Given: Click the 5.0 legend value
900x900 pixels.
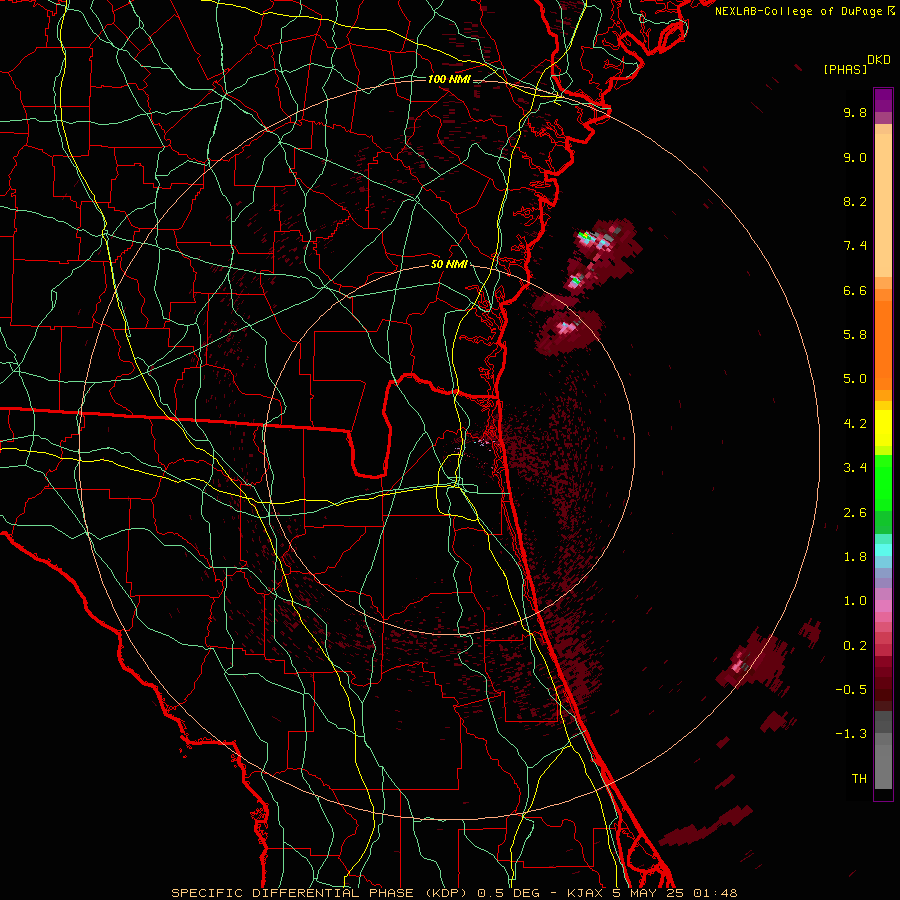Looking at the screenshot, I should [x=855, y=379].
